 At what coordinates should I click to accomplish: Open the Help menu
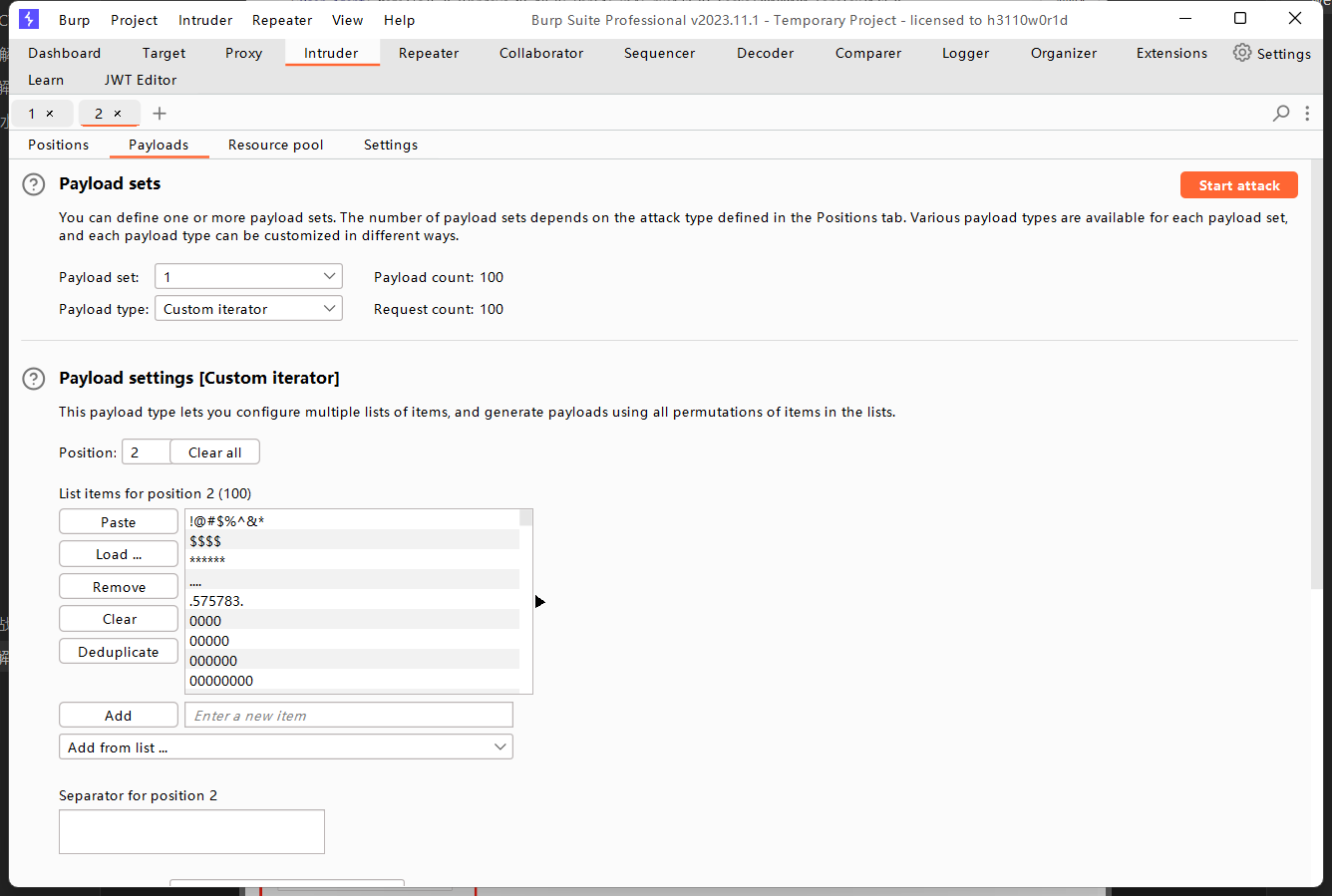point(399,20)
